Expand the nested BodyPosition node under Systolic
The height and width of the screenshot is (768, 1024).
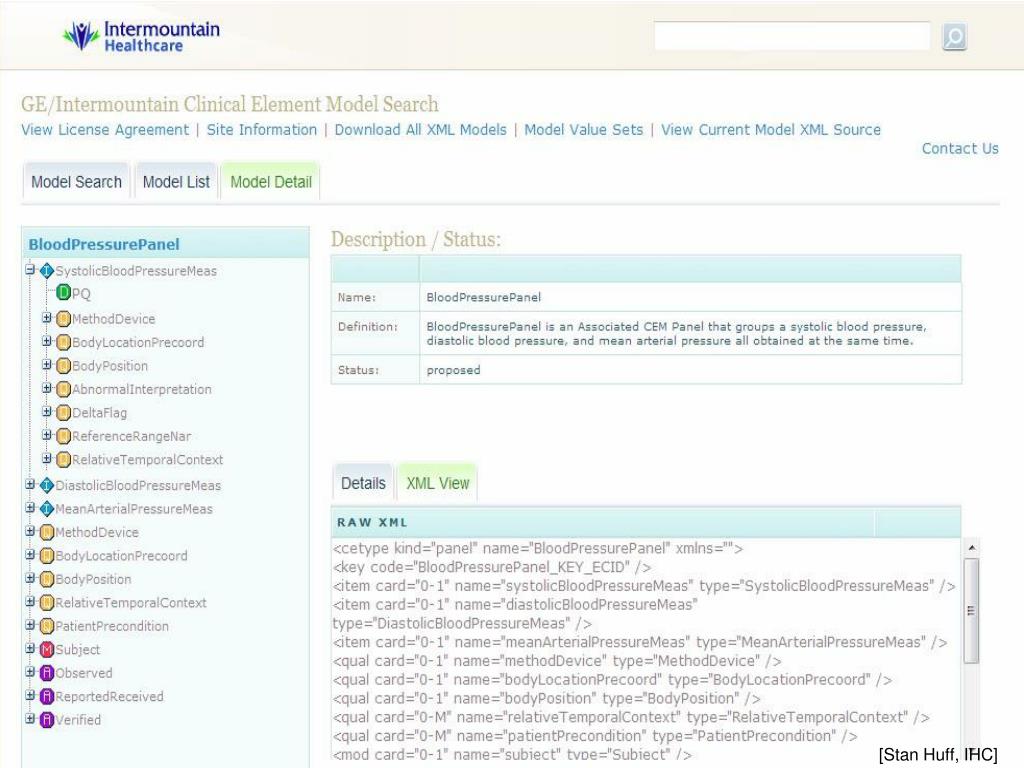46,364
